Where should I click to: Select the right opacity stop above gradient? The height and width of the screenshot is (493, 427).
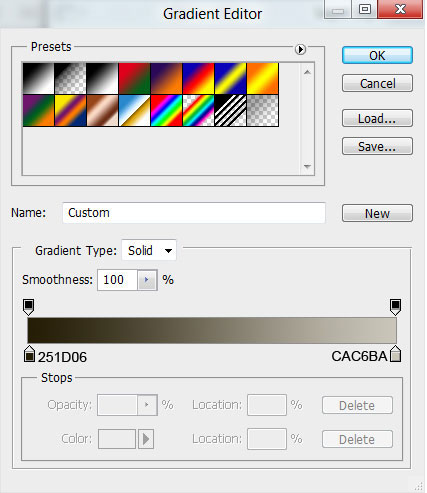click(395, 307)
